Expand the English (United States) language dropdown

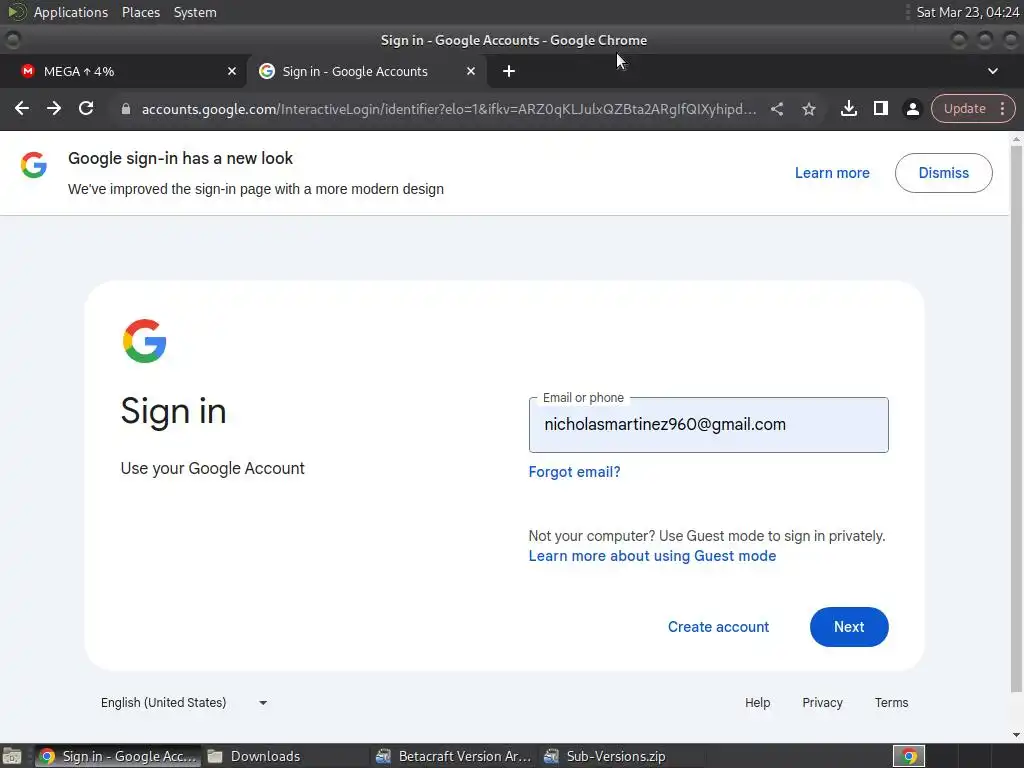[x=184, y=703]
